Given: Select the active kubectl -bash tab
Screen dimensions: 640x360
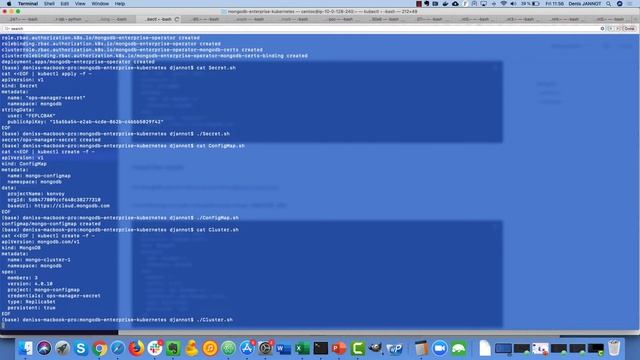Looking at the screenshot, I should click(159, 19).
